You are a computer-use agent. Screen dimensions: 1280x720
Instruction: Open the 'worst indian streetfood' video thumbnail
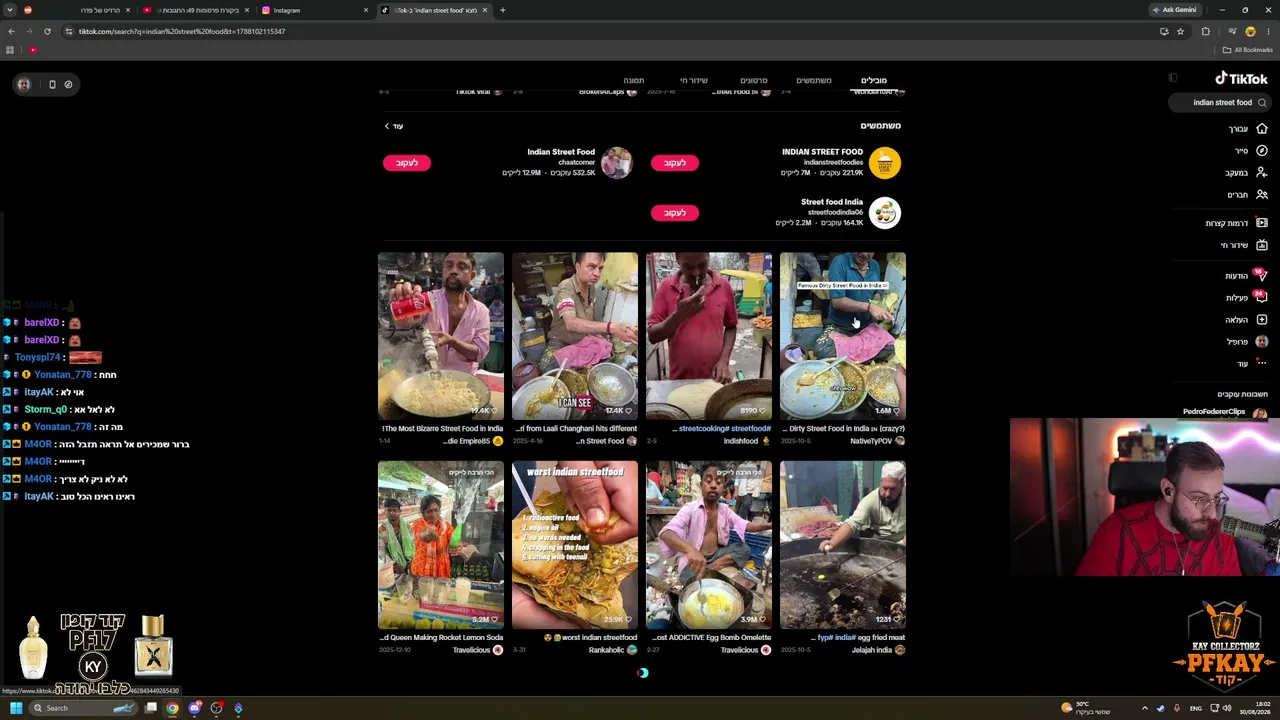[x=575, y=545]
